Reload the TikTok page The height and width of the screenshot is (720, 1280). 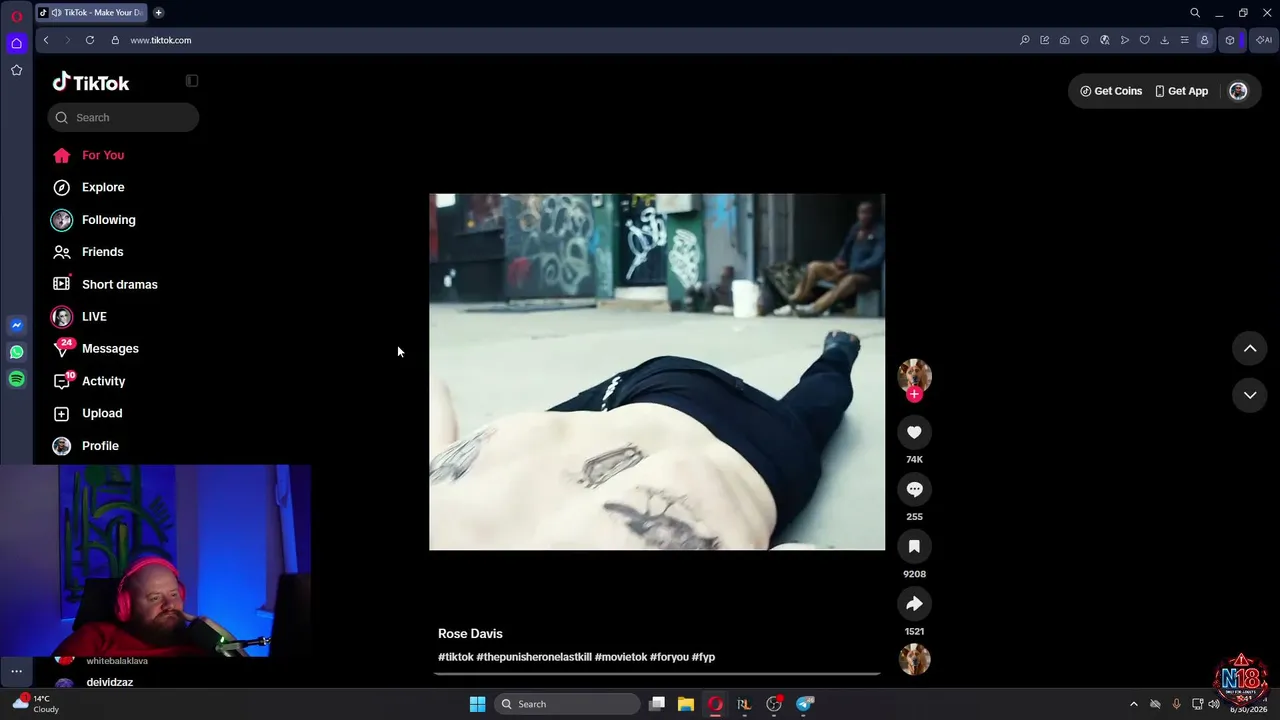point(90,40)
